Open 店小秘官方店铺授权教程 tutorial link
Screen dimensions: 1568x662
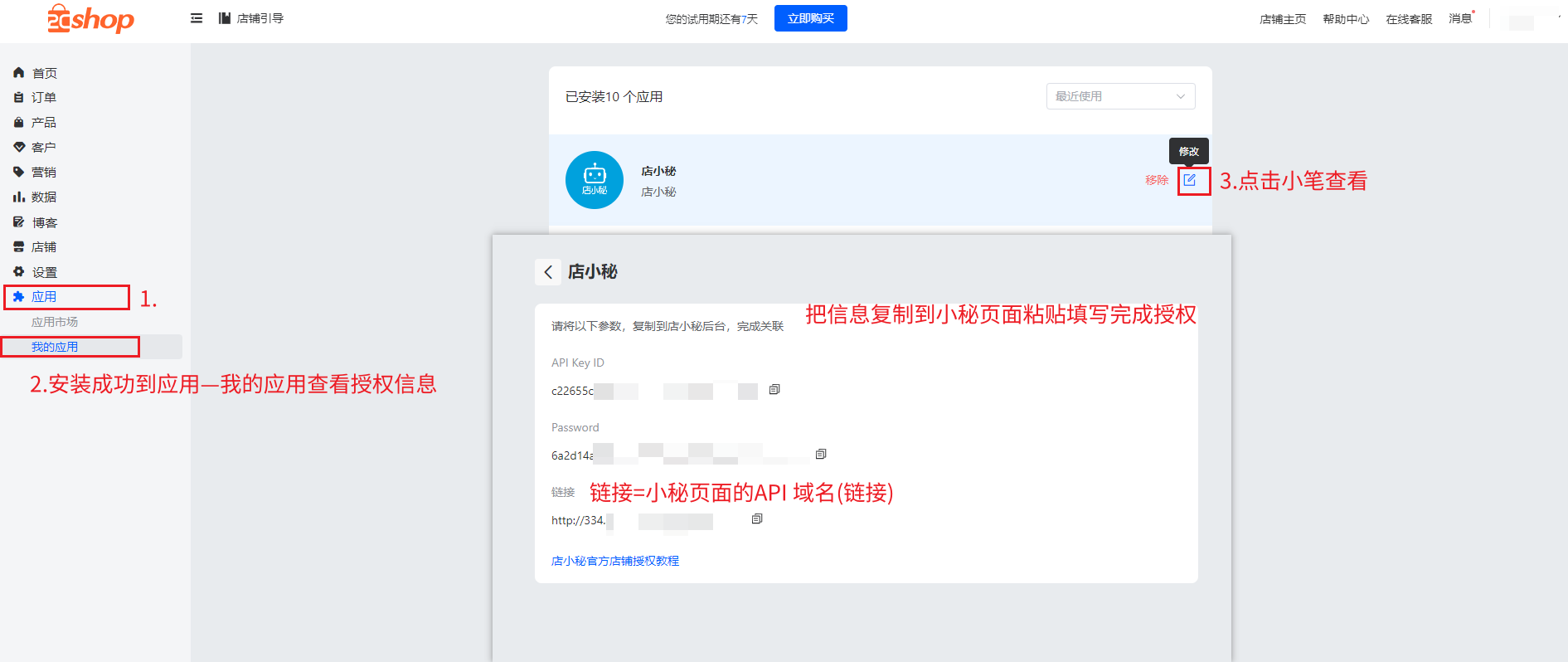[x=615, y=561]
